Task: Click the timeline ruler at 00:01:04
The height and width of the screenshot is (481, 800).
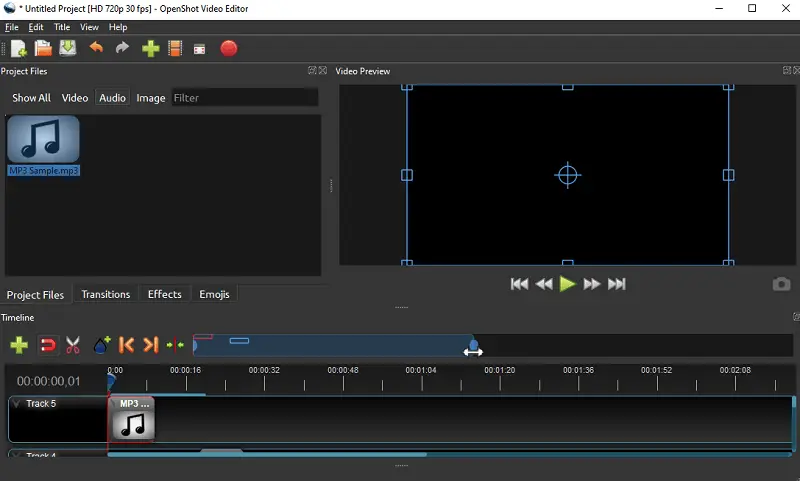Action: pyautogui.click(x=421, y=370)
